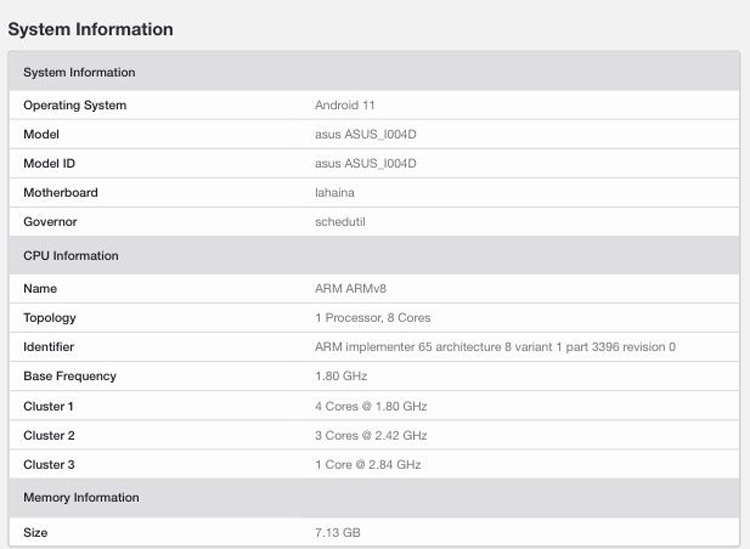Select the Model ID value asus ASUS_I004D
Viewport: 750px width, 549px height.
(365, 163)
